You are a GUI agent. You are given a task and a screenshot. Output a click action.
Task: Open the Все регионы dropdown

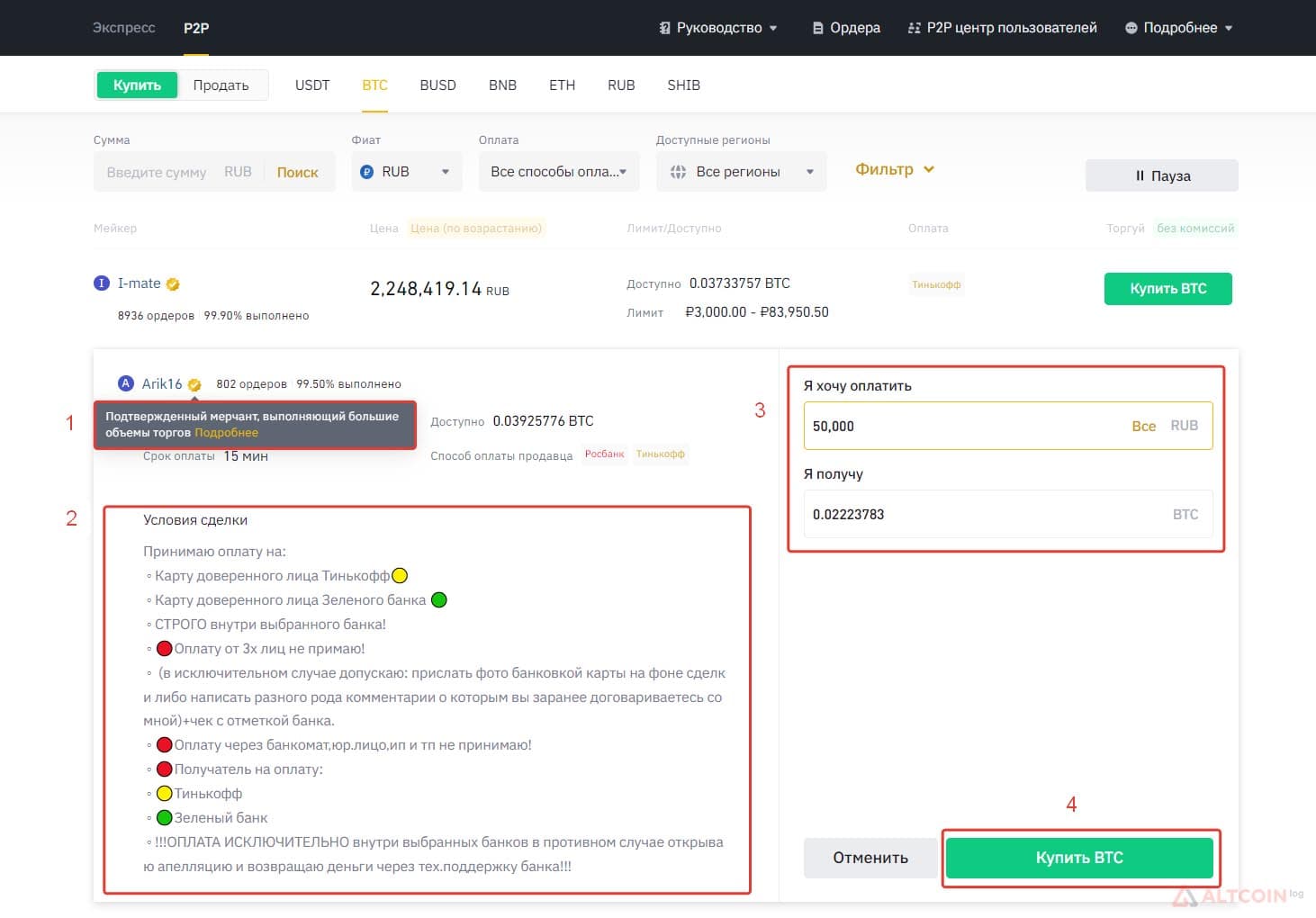(x=742, y=172)
